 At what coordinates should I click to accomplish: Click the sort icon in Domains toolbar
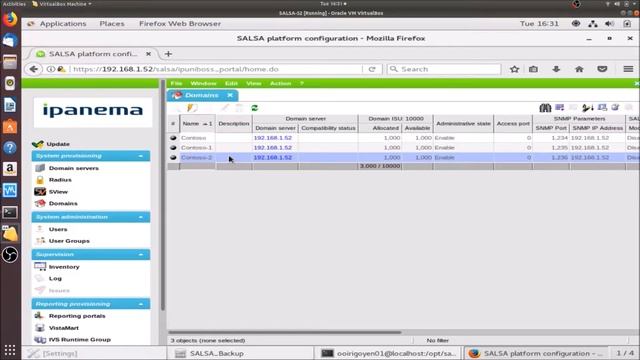[588, 108]
